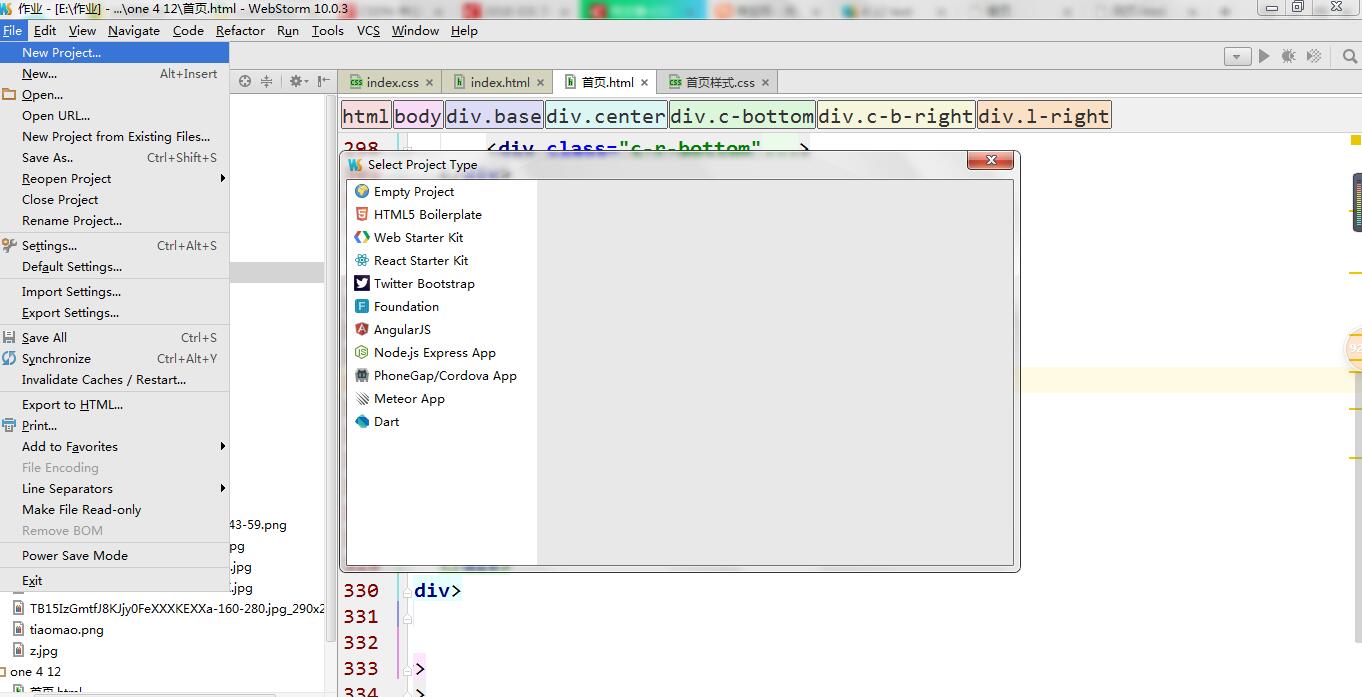Viewport: 1362px width, 697px height.
Task: Open the Edit menu
Action: click(x=45, y=30)
